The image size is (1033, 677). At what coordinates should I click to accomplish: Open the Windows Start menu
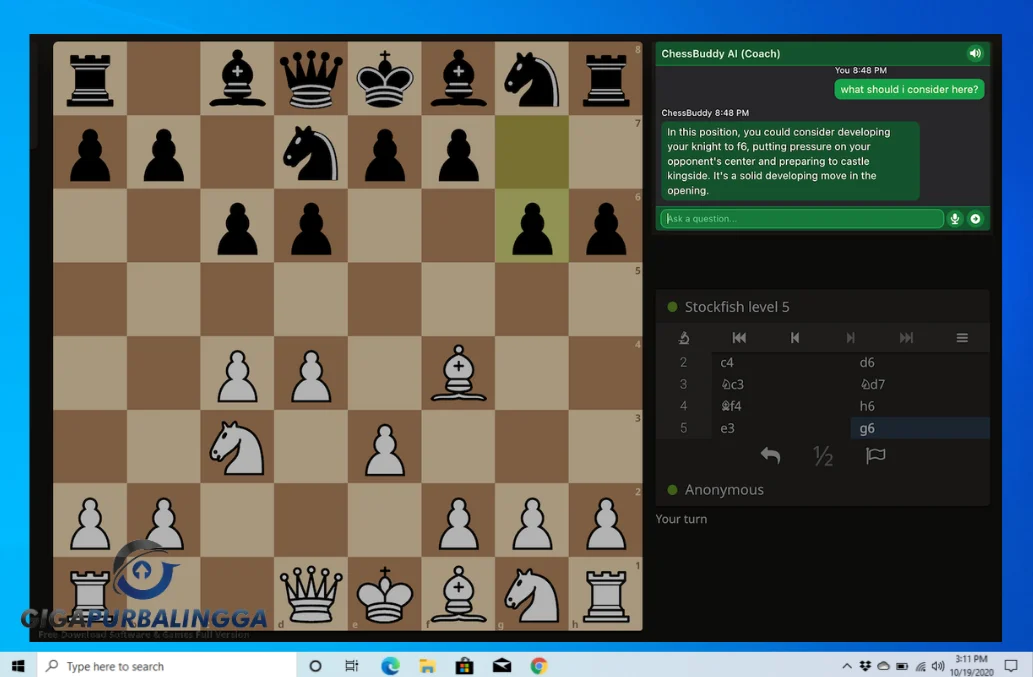(18, 666)
